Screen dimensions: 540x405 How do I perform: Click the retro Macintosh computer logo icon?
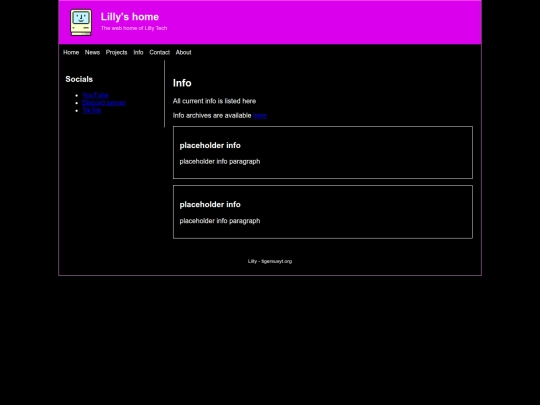coord(81,22)
